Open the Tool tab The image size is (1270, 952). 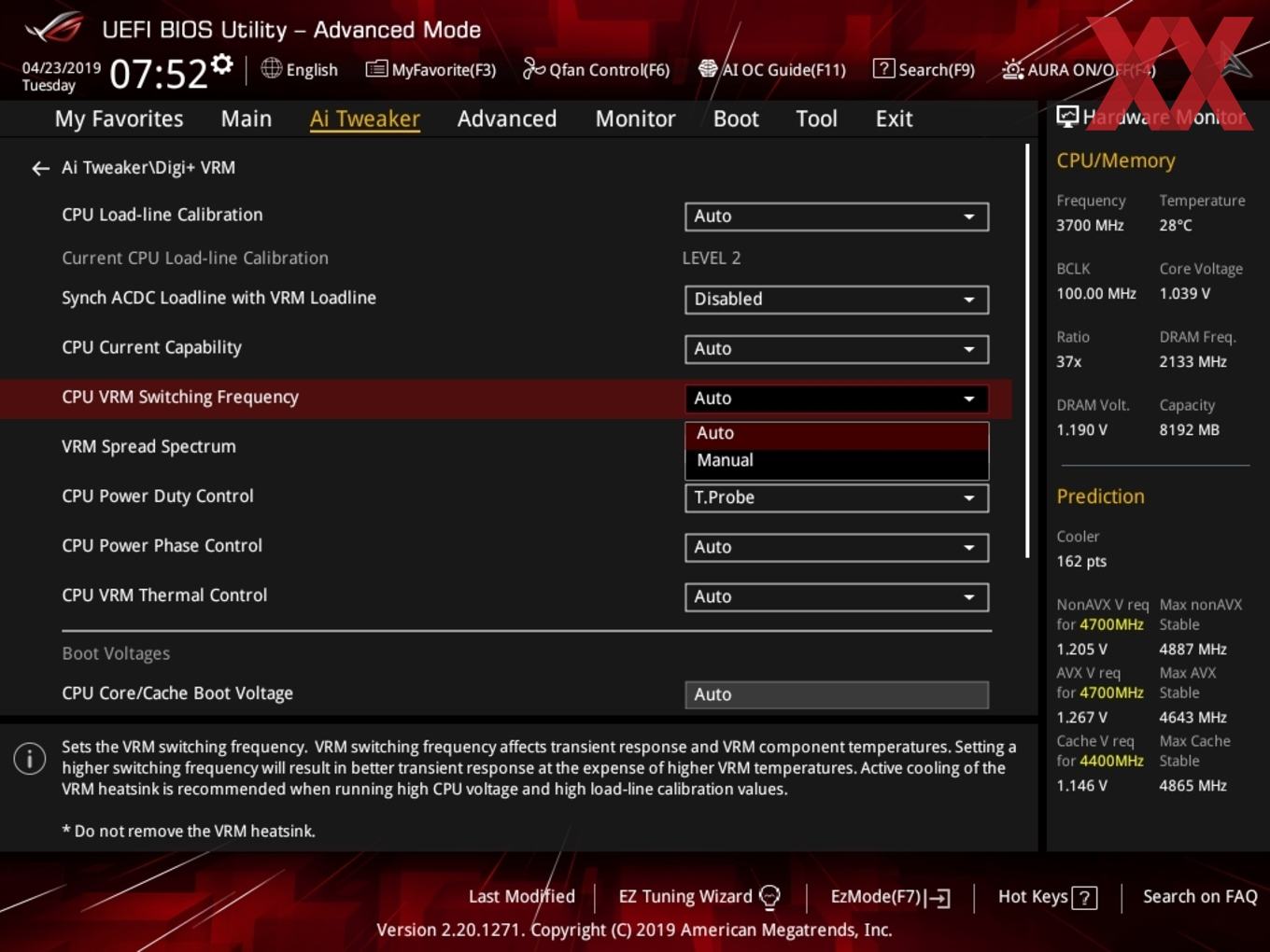(816, 119)
